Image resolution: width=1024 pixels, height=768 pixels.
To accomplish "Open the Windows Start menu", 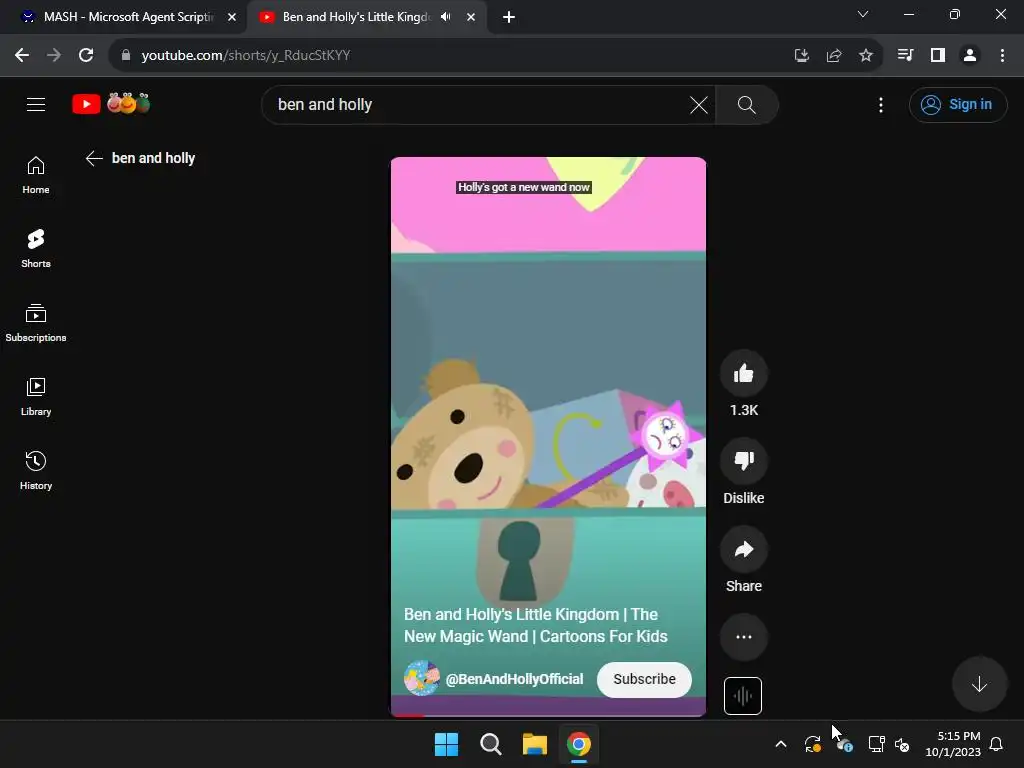I will coord(447,744).
